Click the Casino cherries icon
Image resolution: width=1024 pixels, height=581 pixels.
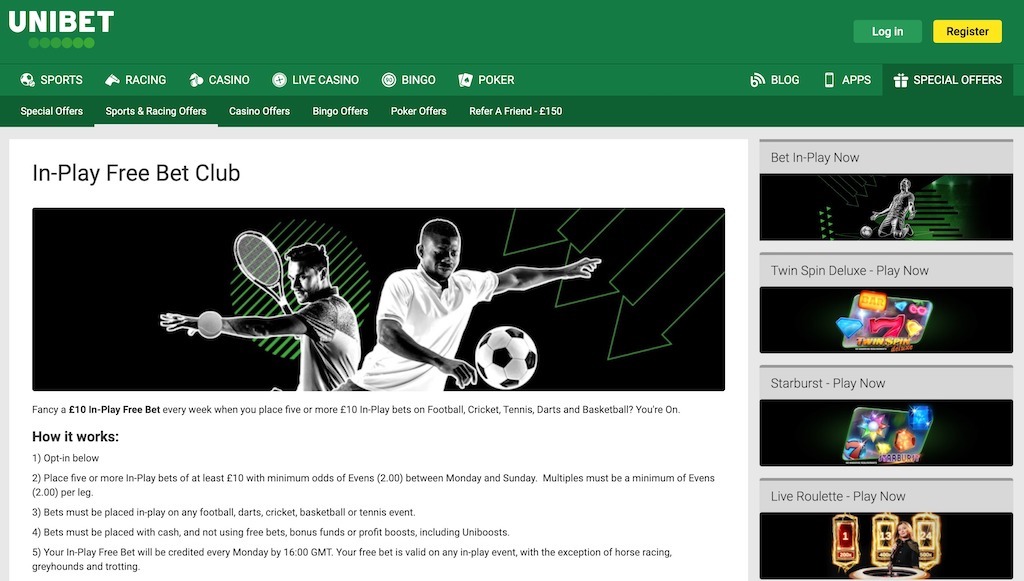point(196,80)
